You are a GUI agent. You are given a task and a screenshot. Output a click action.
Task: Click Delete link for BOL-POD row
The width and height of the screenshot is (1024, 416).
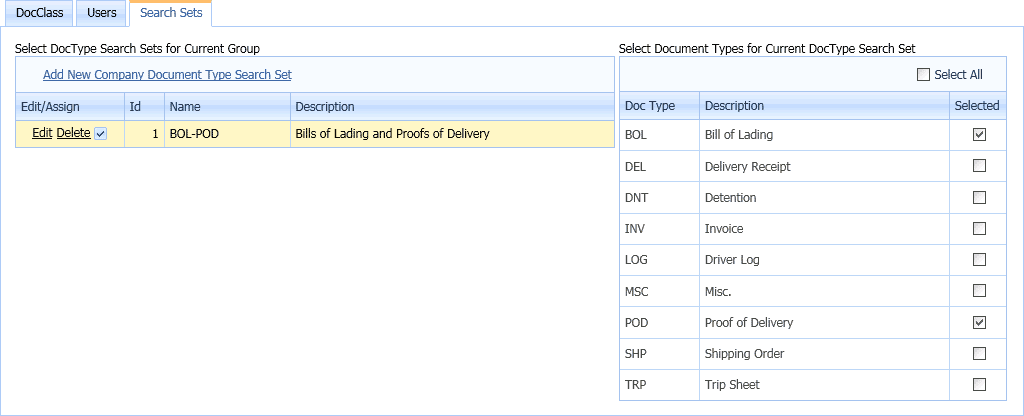74,133
